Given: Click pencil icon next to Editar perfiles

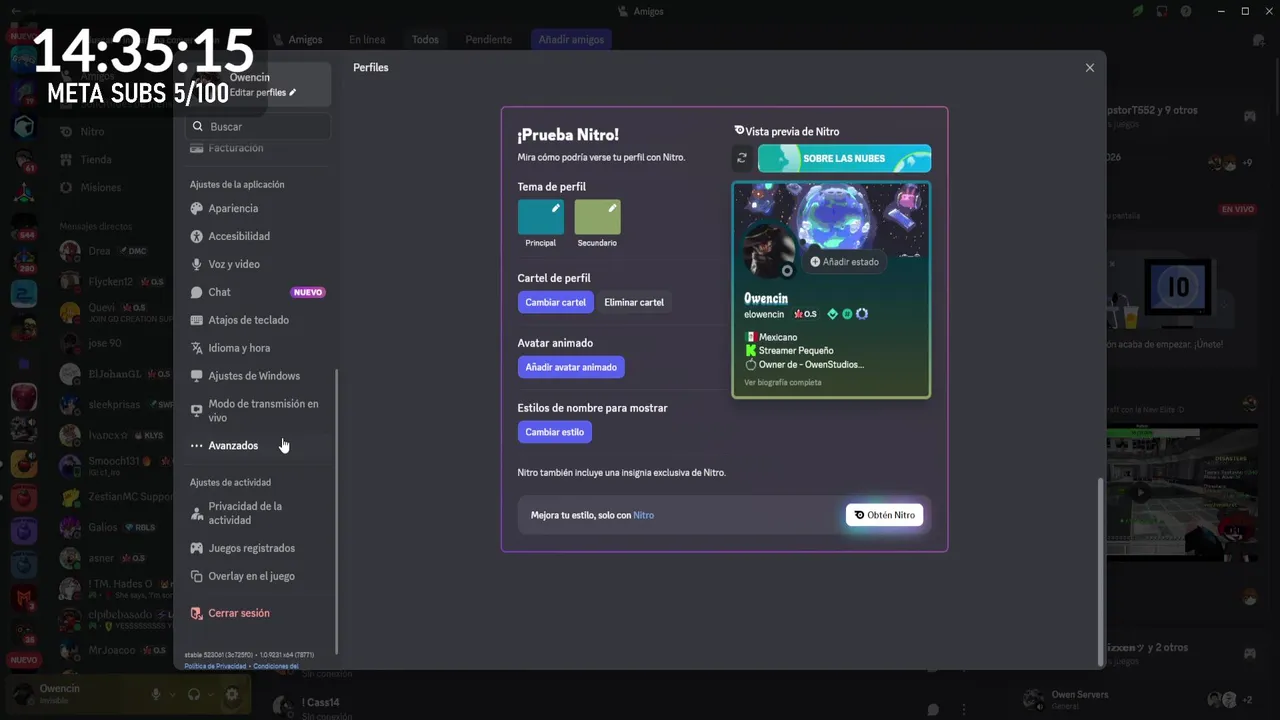Looking at the screenshot, I should 293,92.
